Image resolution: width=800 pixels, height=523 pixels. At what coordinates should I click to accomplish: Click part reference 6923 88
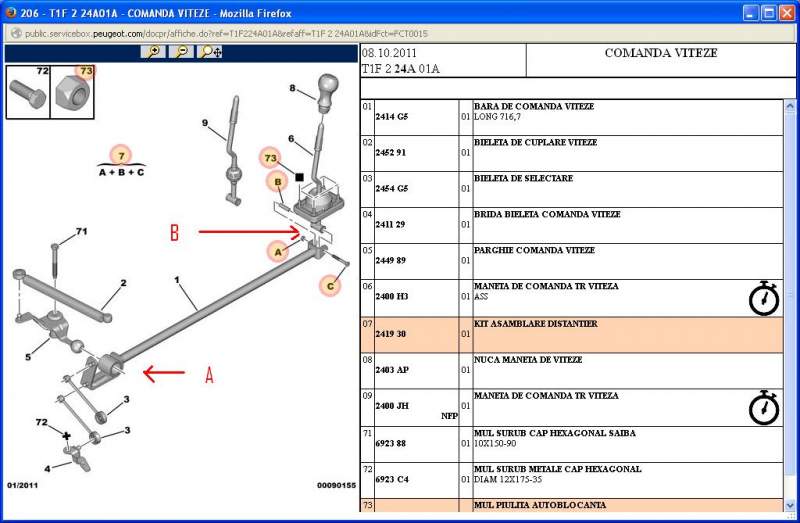click(x=390, y=443)
